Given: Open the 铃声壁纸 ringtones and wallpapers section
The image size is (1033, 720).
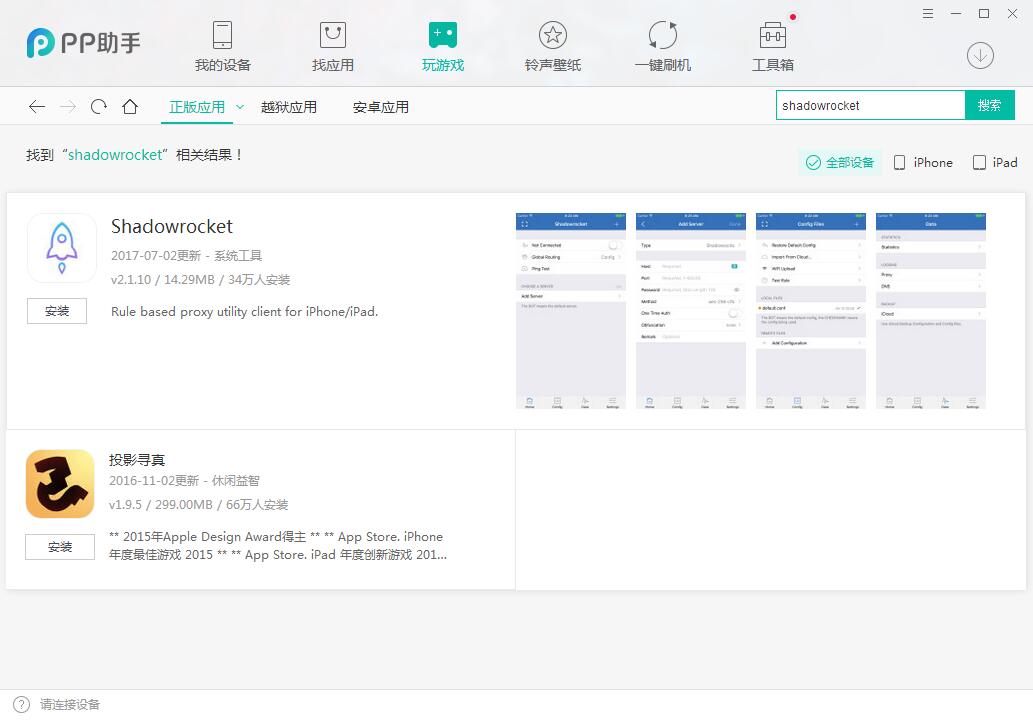Looking at the screenshot, I should click(x=553, y=46).
